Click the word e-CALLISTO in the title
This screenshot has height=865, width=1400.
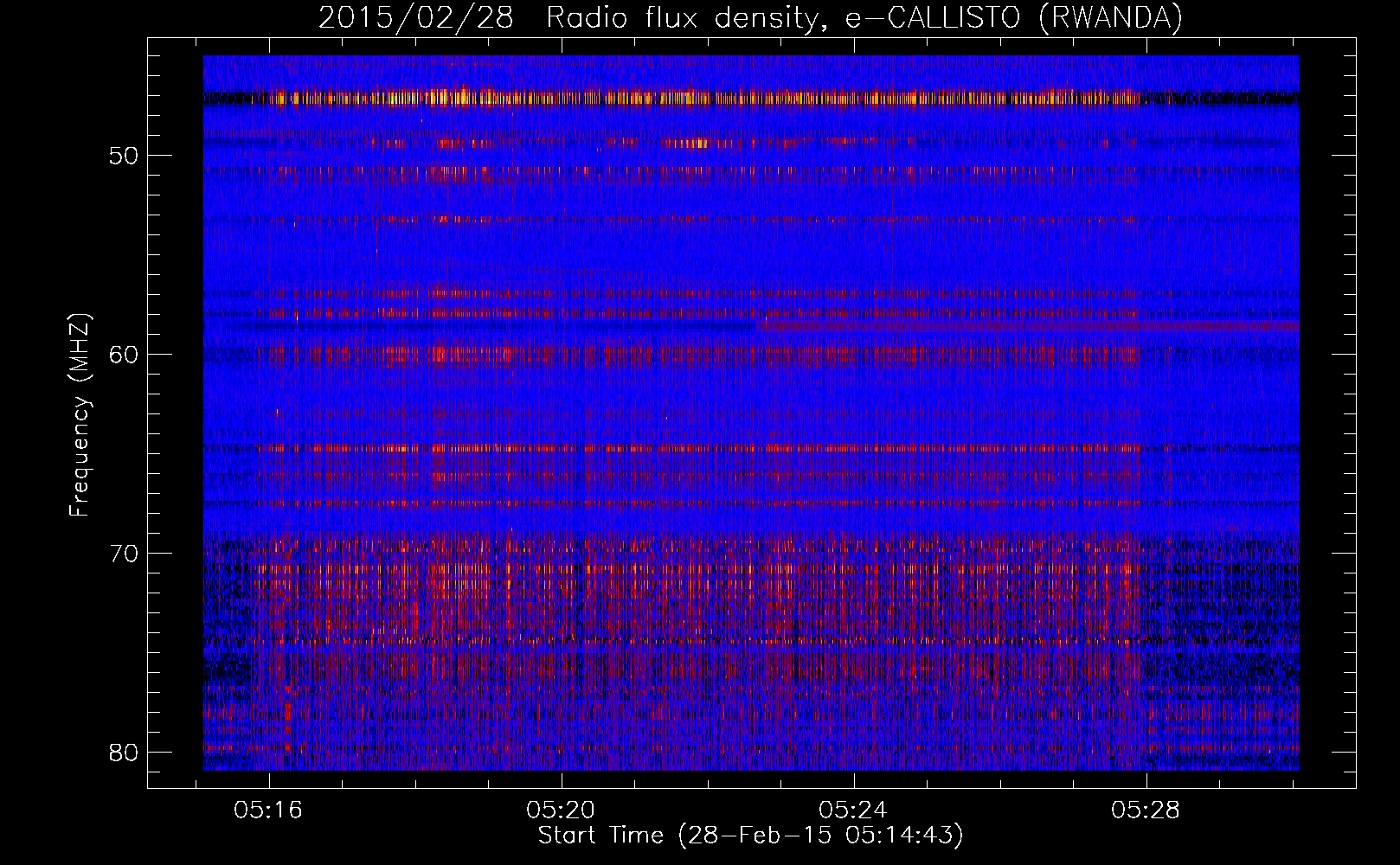[x=933, y=18]
